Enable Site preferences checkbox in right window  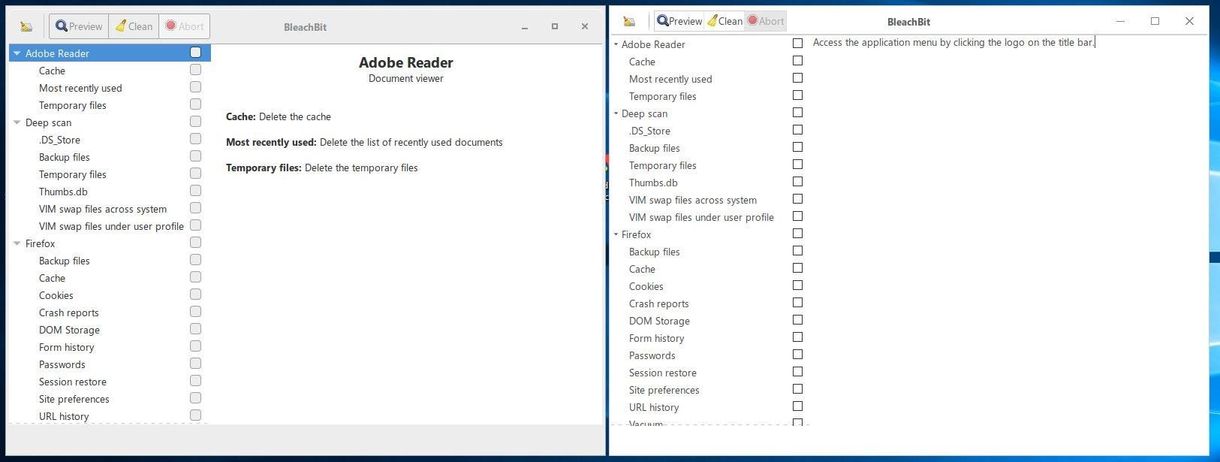[797, 389]
